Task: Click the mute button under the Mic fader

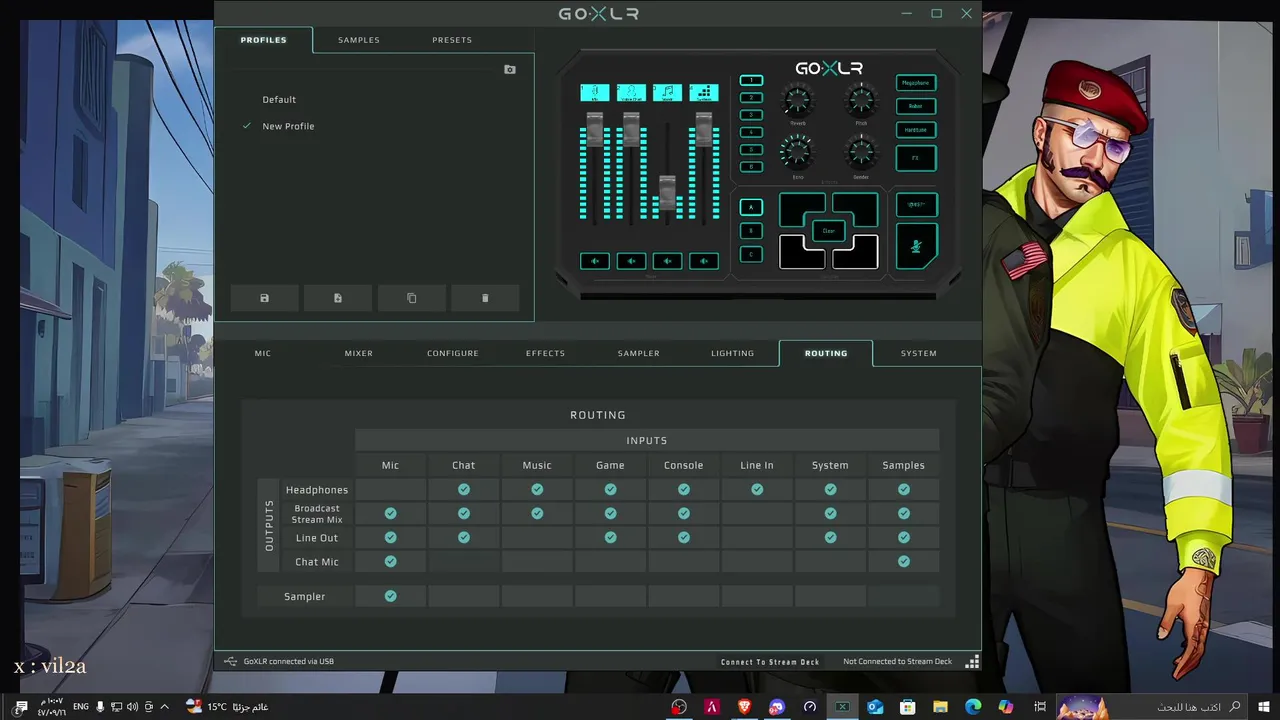Action: point(595,261)
